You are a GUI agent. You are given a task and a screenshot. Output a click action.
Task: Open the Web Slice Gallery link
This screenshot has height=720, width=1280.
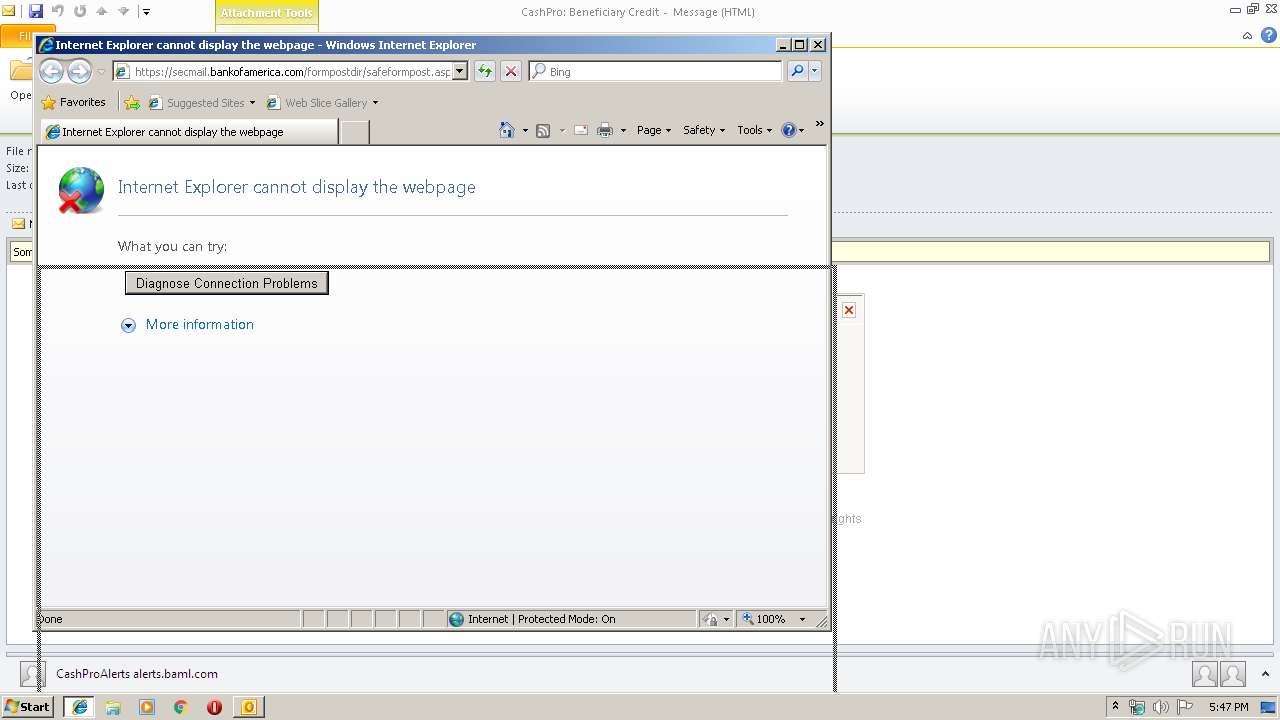pos(317,103)
